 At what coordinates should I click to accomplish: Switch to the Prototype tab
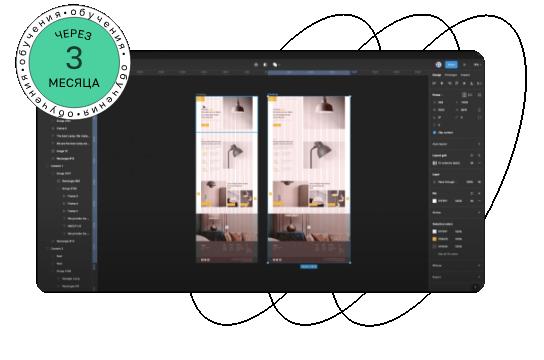[x=451, y=75]
